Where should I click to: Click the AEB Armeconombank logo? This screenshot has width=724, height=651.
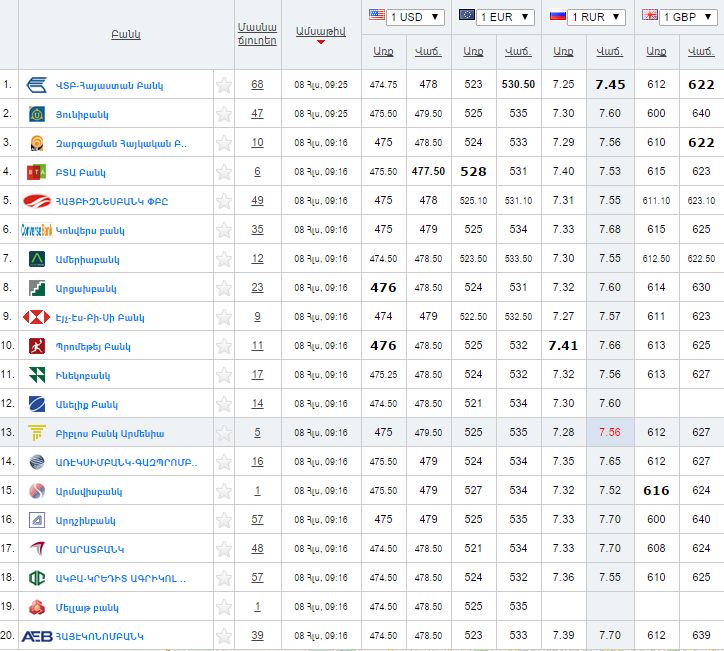click(36, 636)
